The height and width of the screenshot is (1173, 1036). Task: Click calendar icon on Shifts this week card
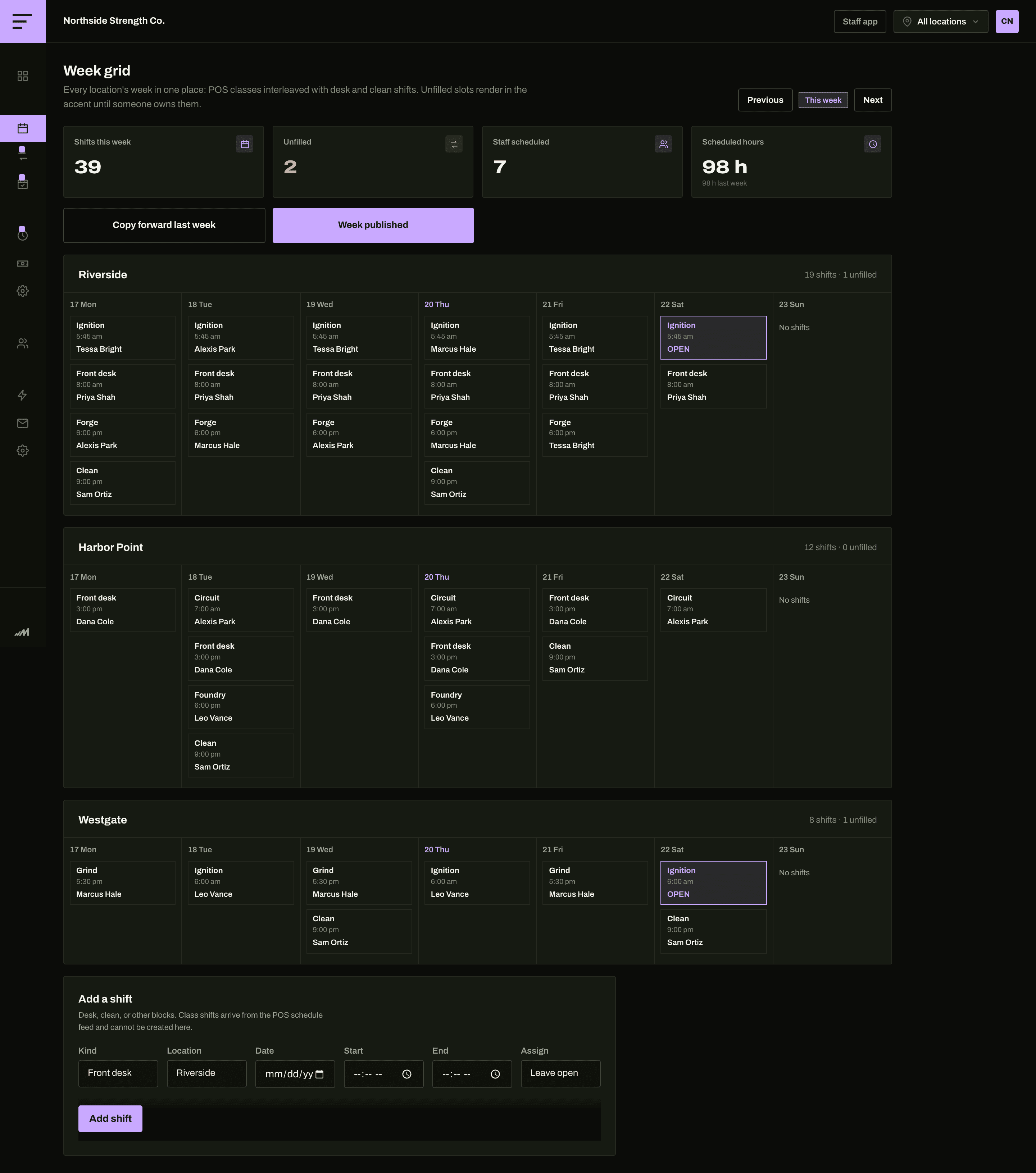pyautogui.click(x=245, y=144)
